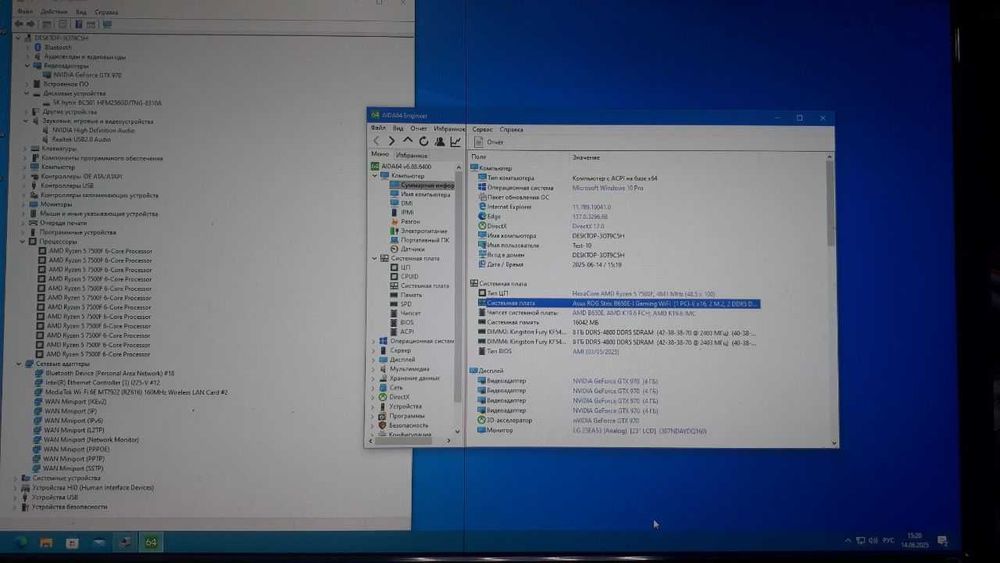Viewport: 1000px width, 563px height.
Task: Select the Программы node in AIDA64 tree
Action: 401,416
